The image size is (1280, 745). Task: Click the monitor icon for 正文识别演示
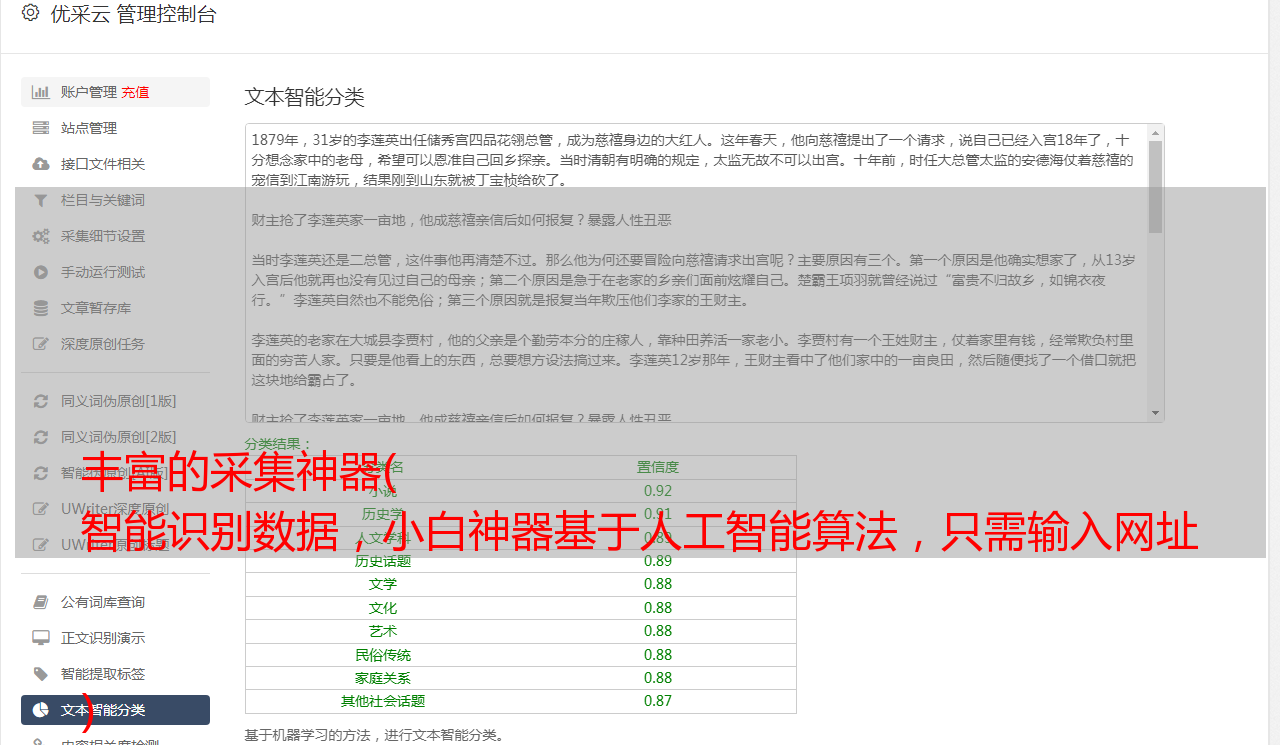pos(41,638)
